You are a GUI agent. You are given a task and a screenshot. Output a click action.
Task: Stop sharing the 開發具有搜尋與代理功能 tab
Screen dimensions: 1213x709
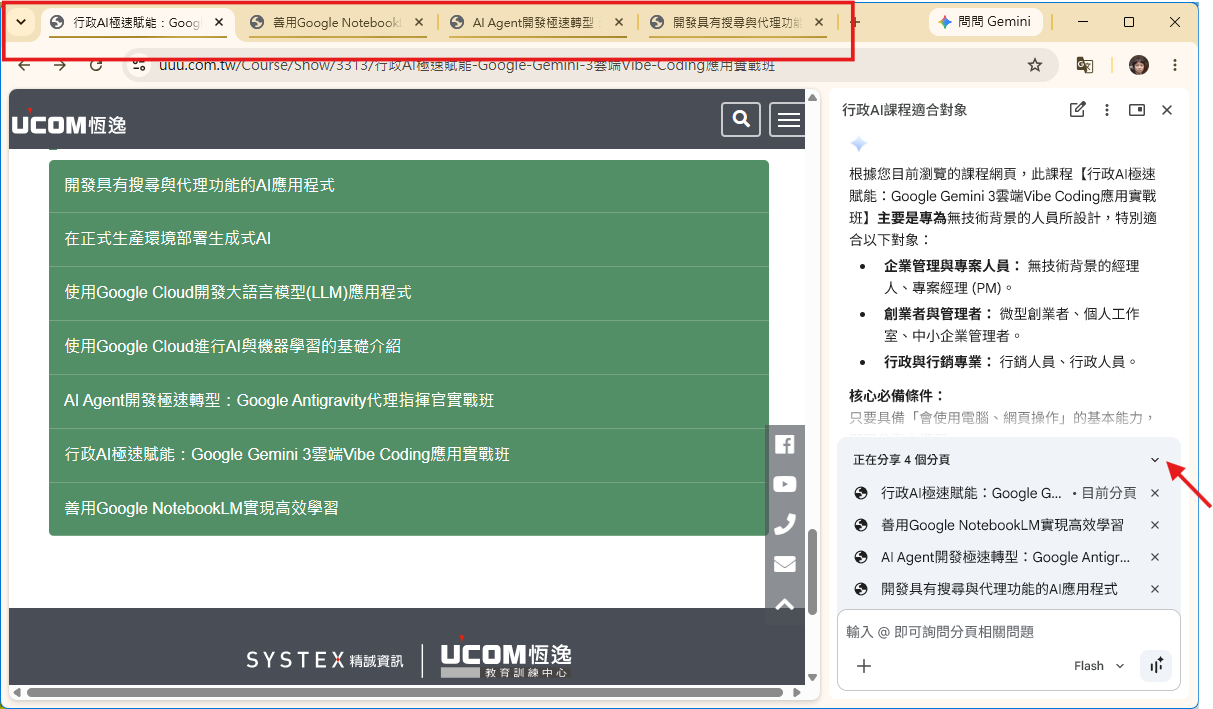1155,589
